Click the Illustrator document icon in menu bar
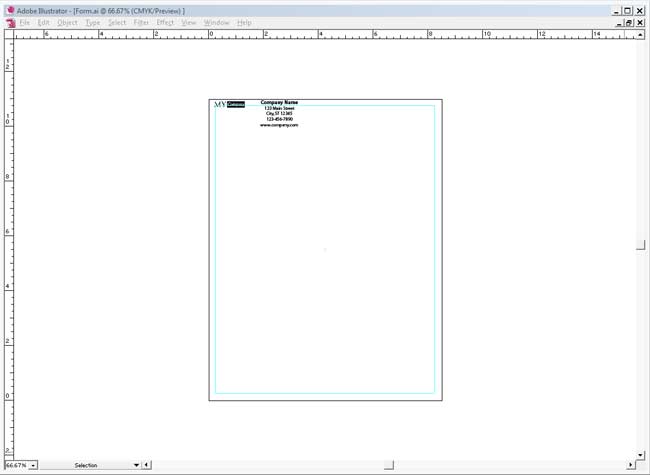Image resolution: width=650 pixels, height=475 pixels. (10, 23)
